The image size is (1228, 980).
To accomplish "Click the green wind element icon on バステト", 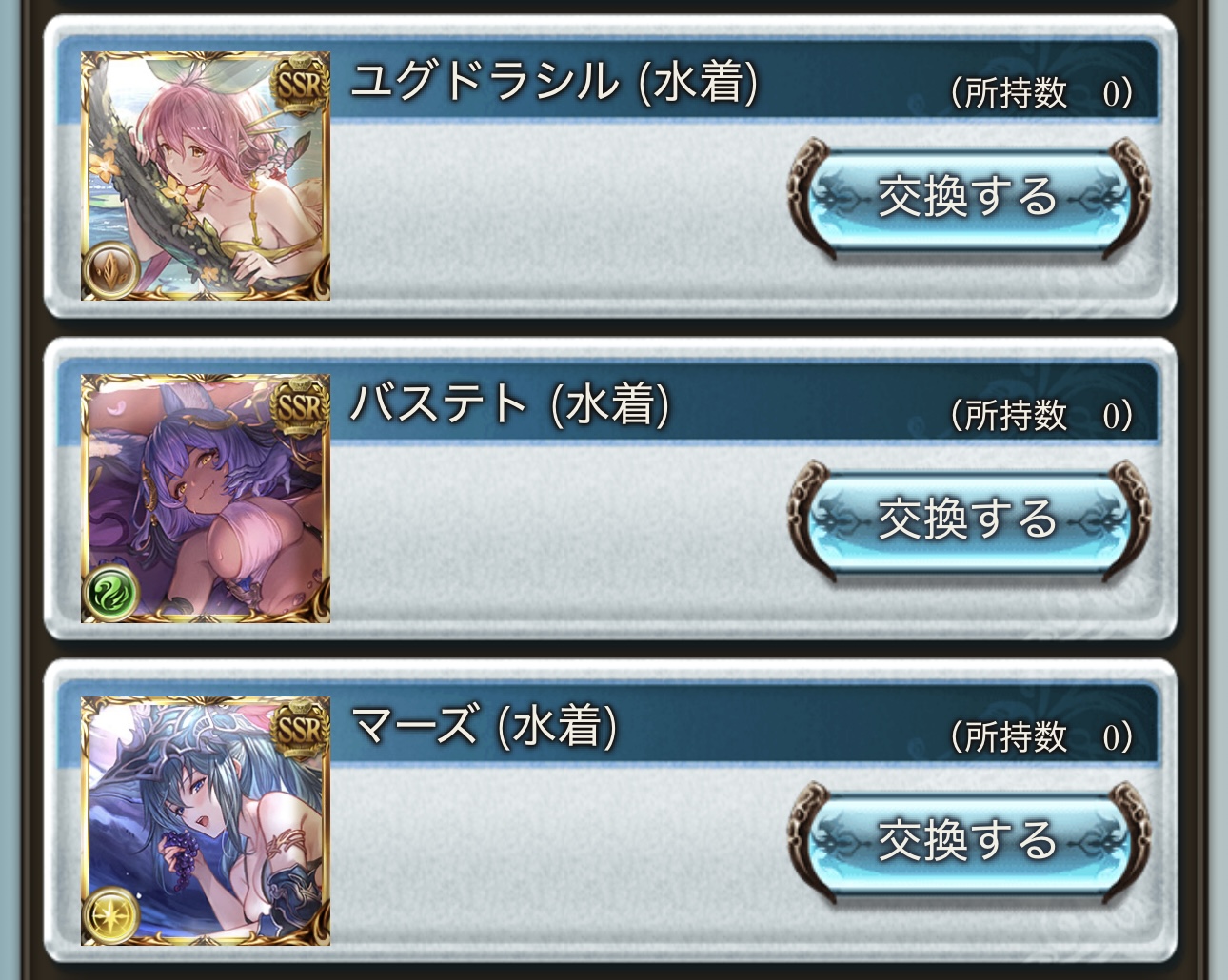I will 112,592.
